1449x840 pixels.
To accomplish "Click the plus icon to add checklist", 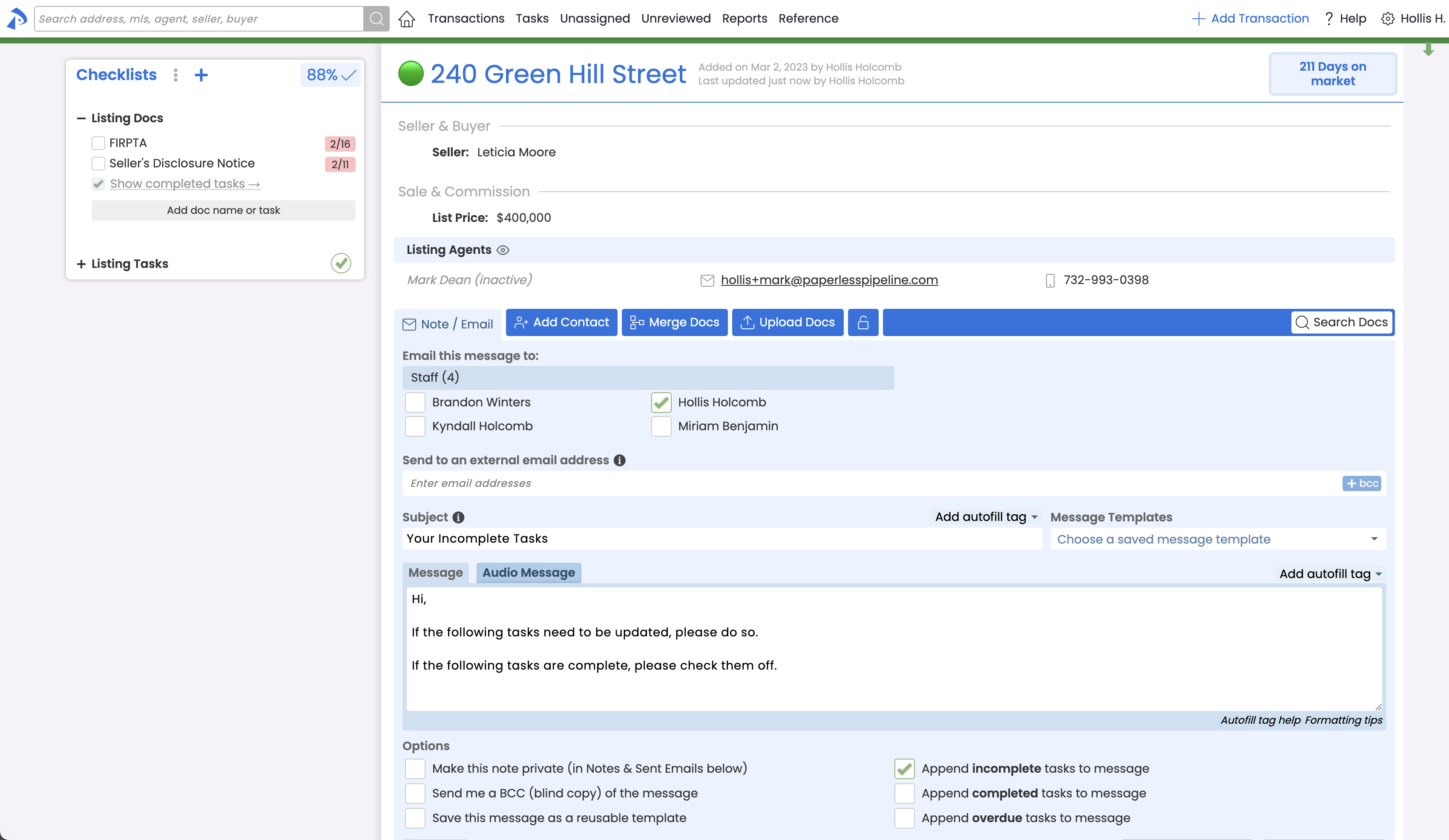I will (x=201, y=75).
